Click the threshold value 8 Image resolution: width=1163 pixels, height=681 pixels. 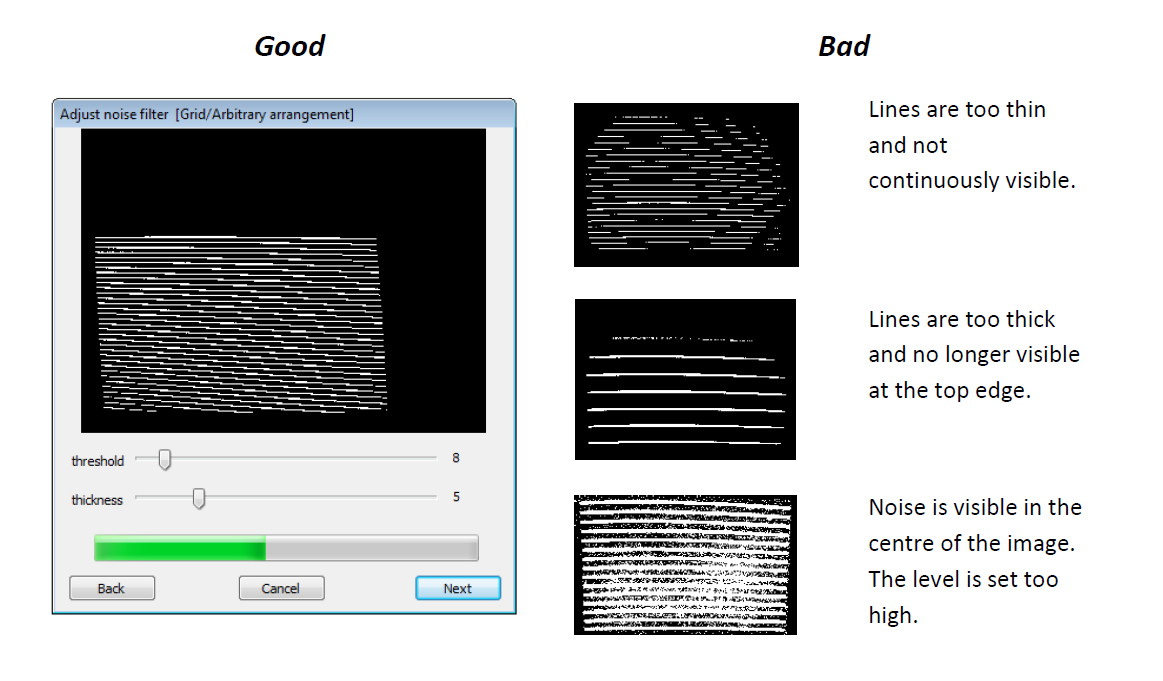tap(456, 458)
